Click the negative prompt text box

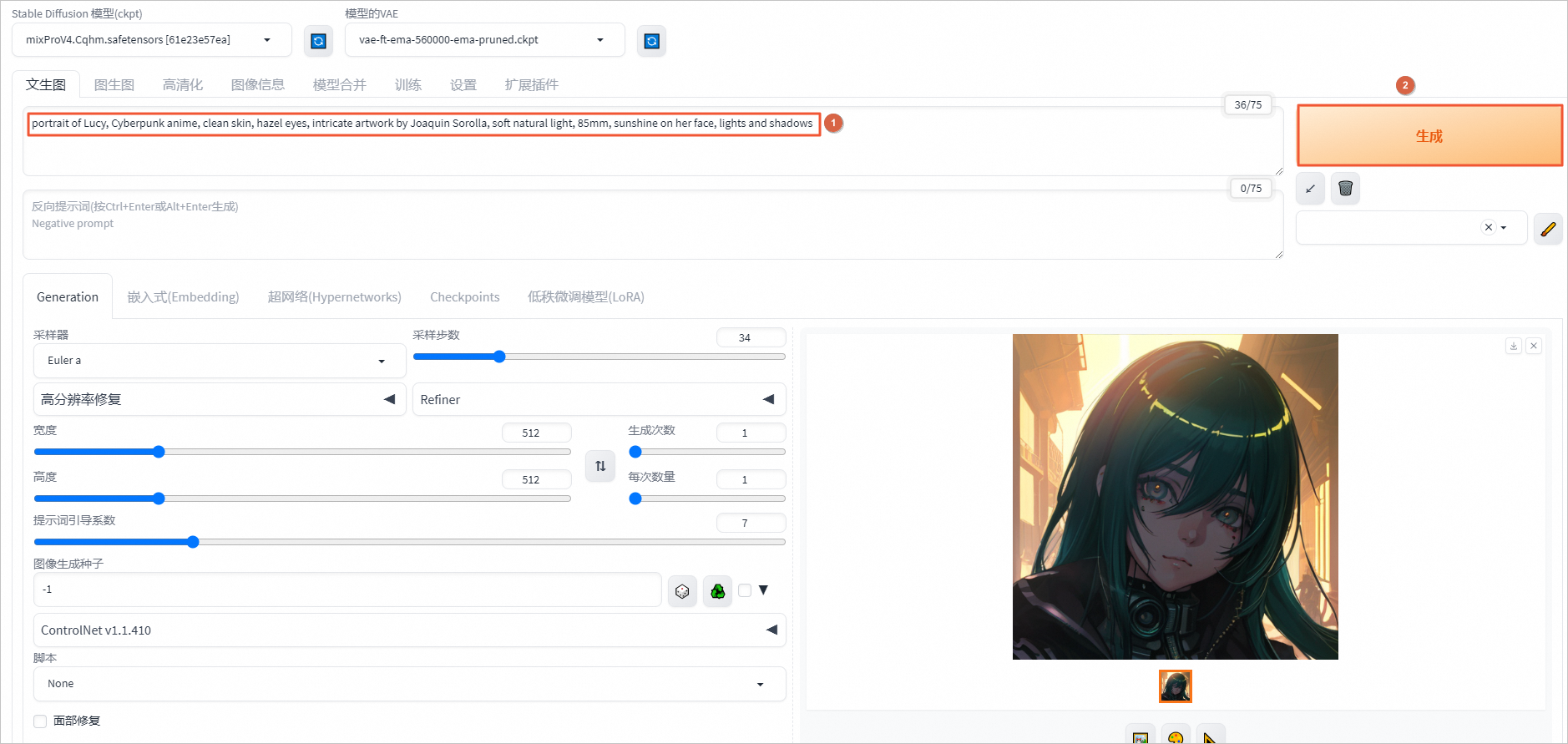click(653, 225)
